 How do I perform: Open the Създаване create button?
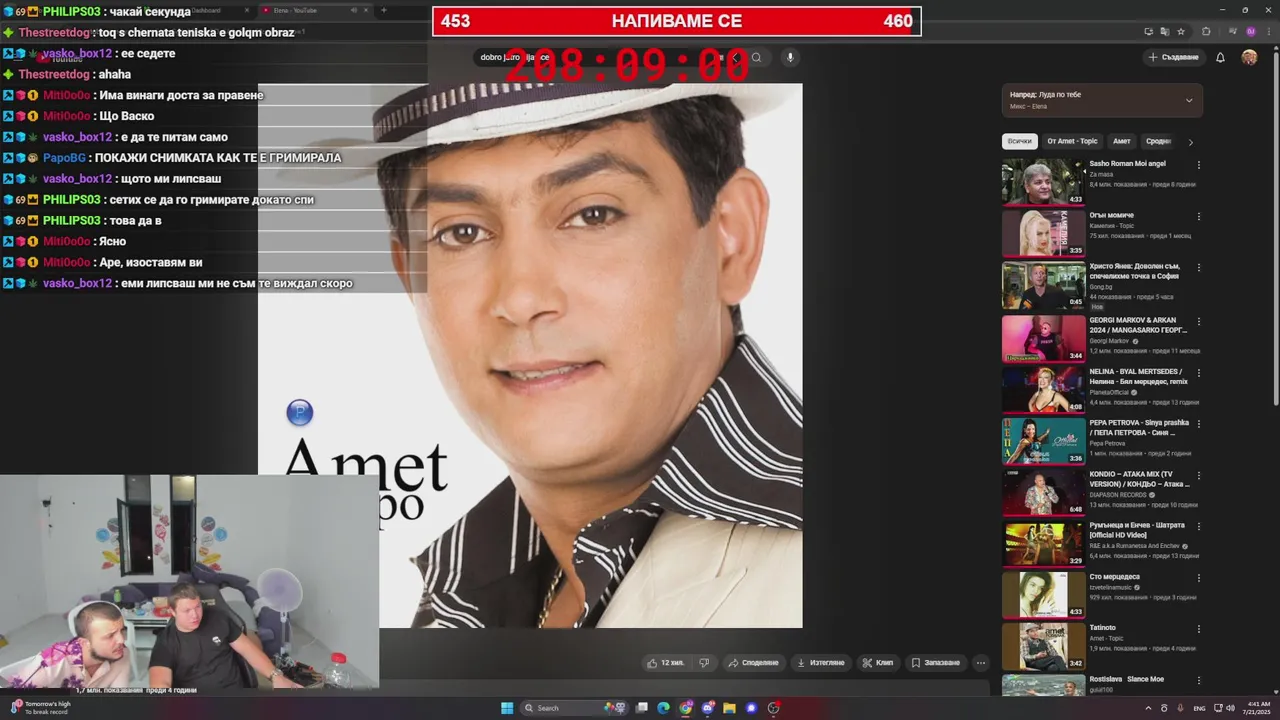click(1174, 57)
